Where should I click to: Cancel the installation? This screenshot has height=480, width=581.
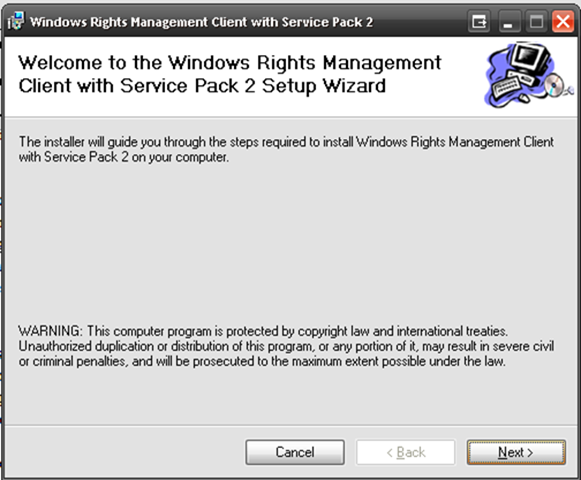click(295, 452)
